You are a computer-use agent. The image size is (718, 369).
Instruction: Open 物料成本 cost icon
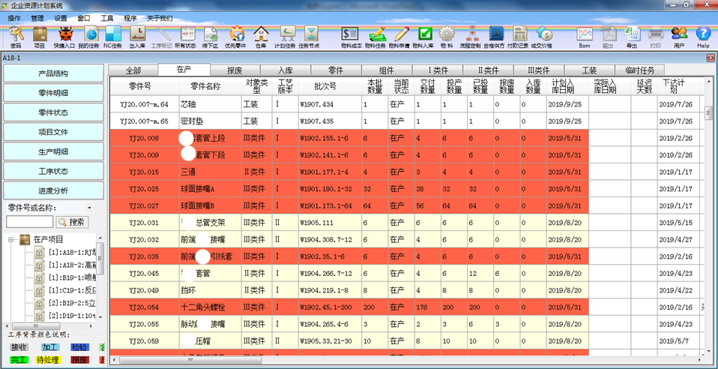pyautogui.click(x=351, y=37)
